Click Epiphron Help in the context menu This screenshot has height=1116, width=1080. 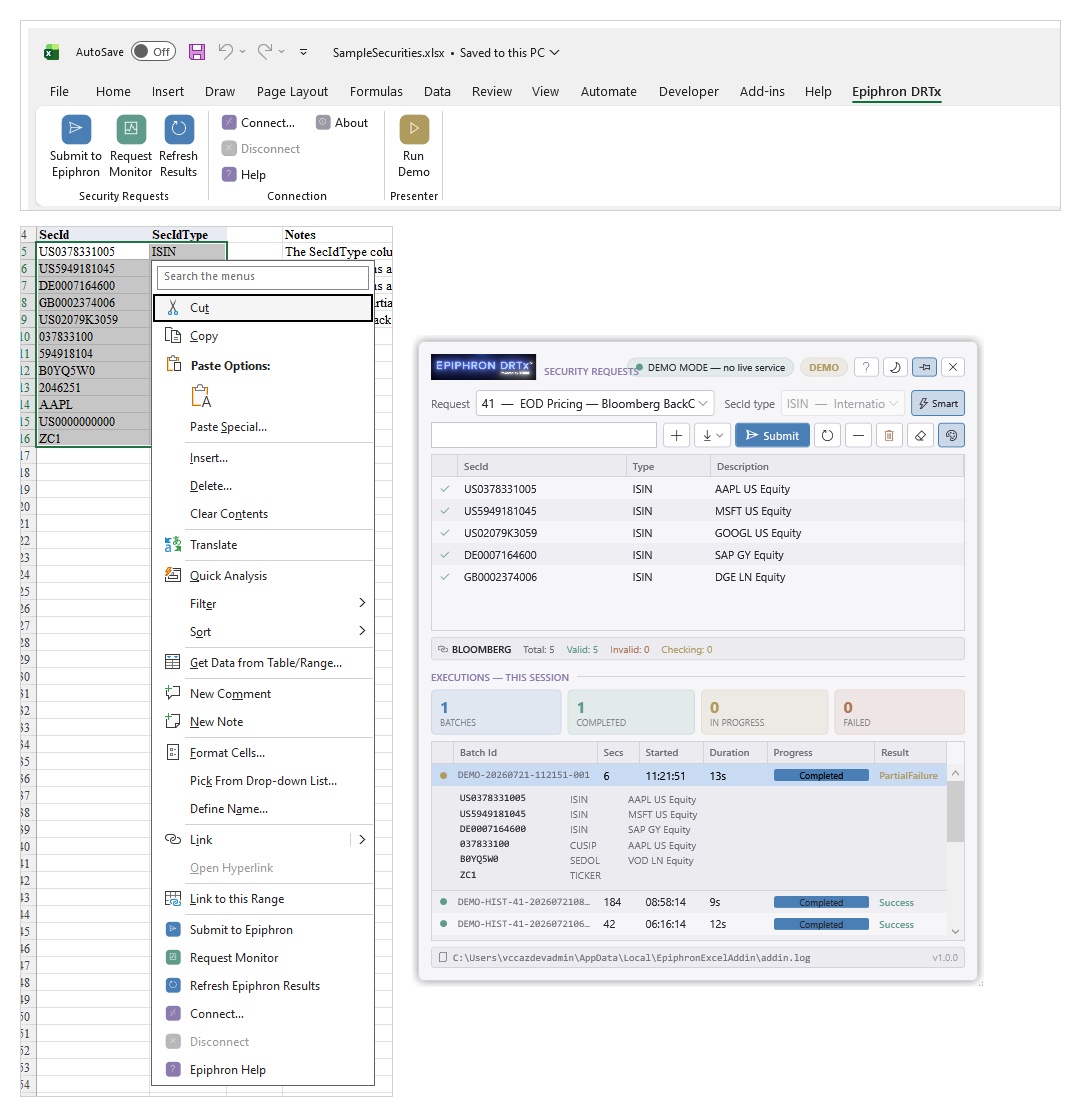(263, 1070)
